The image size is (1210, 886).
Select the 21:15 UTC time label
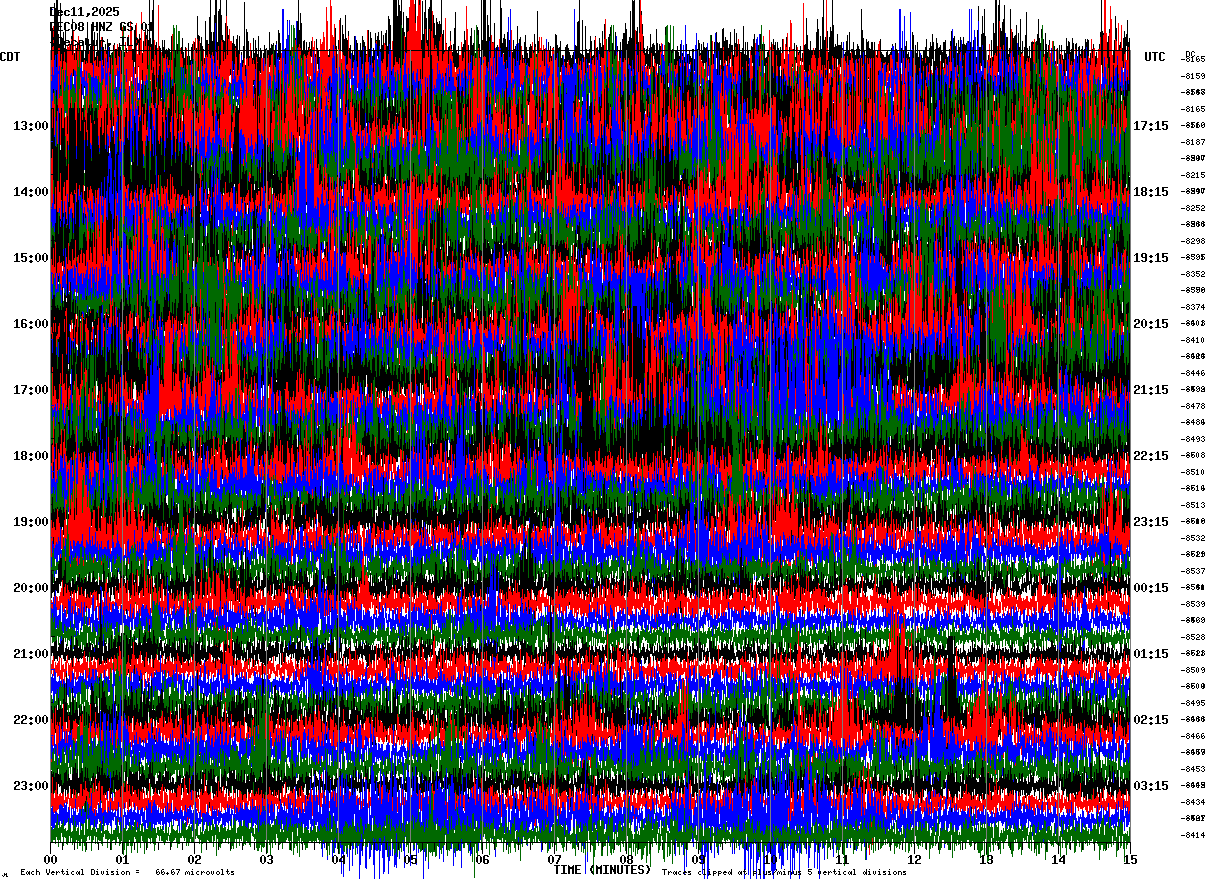pyautogui.click(x=1151, y=390)
